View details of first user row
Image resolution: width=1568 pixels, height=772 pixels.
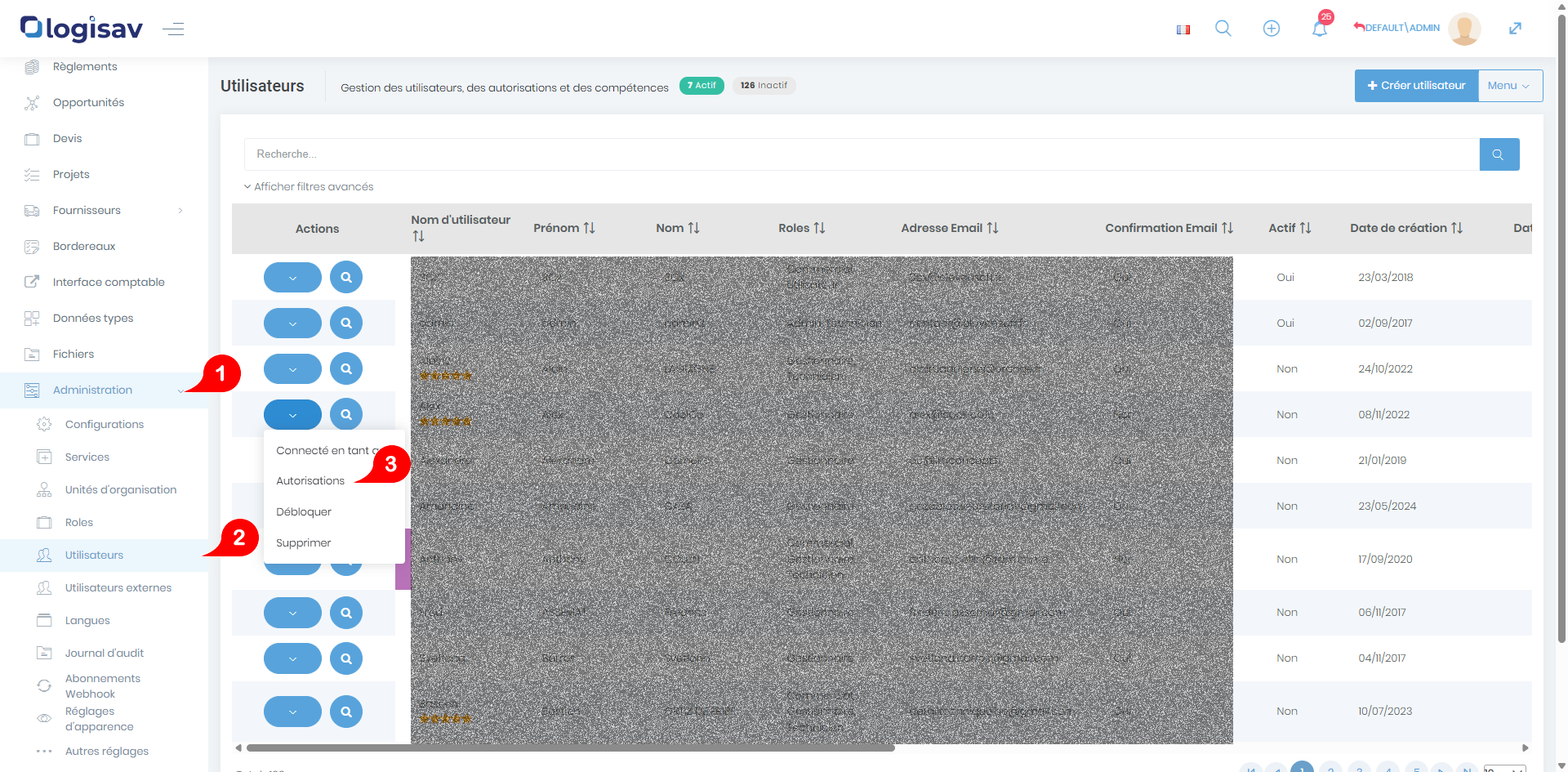346,278
